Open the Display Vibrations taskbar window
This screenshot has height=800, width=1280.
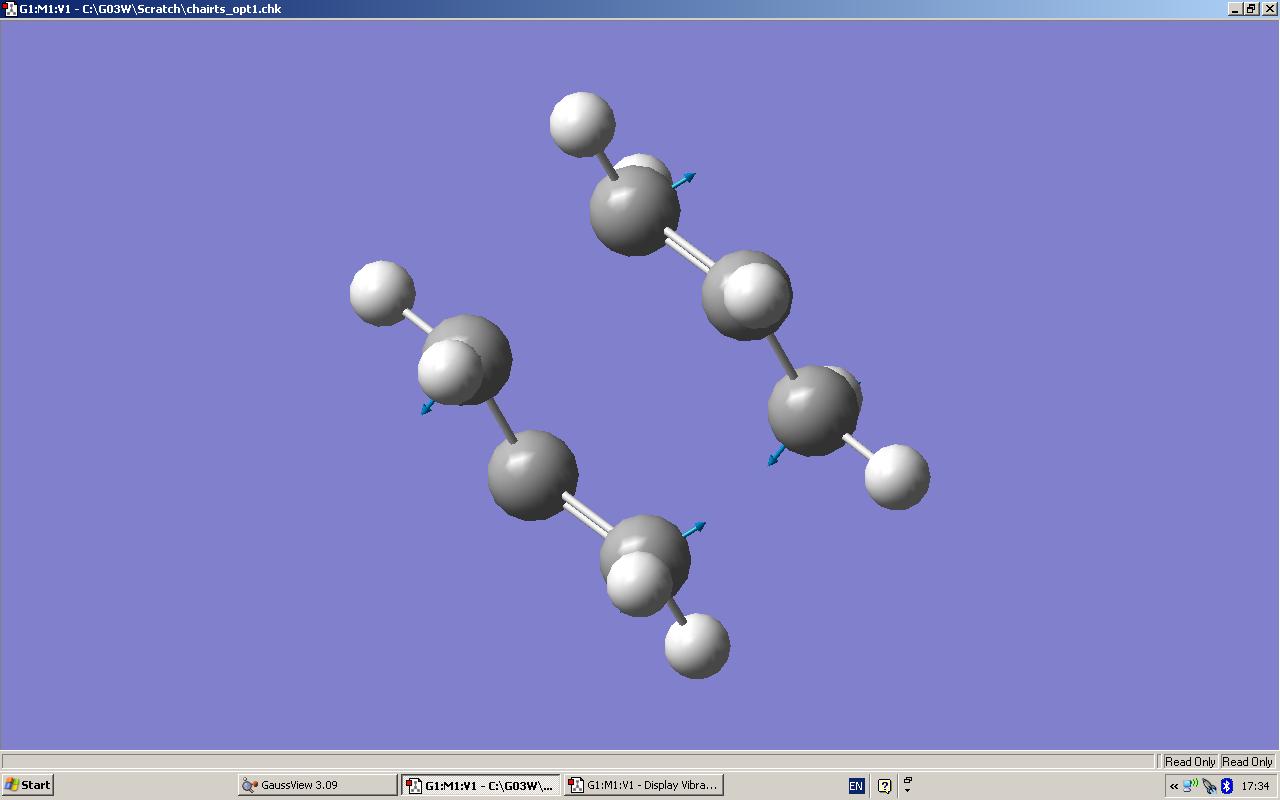[x=643, y=785]
